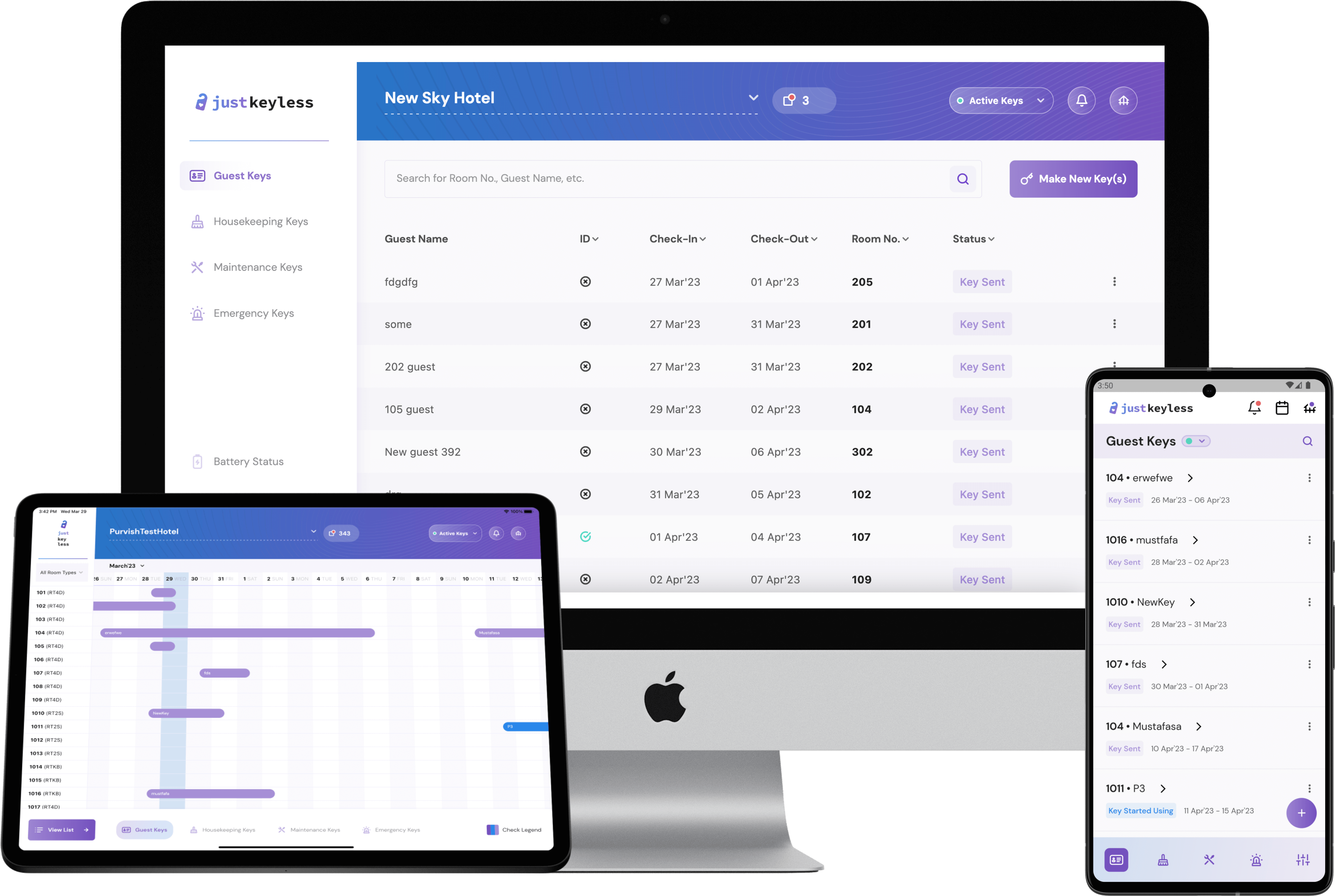1335x896 pixels.
Task: Click the Battery Status sidebar icon
Action: click(x=197, y=461)
